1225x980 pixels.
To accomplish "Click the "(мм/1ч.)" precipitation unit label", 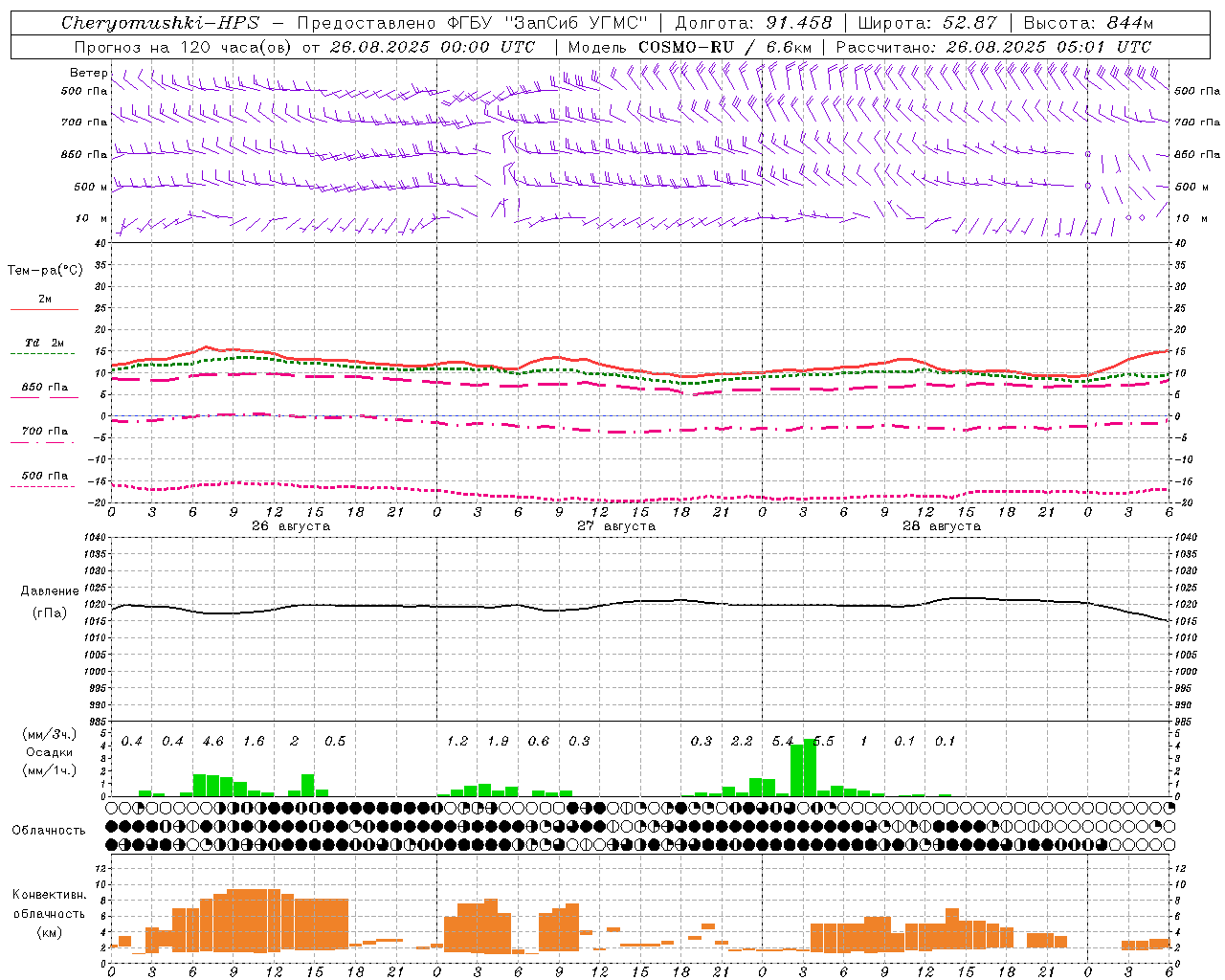I will [x=50, y=770].
